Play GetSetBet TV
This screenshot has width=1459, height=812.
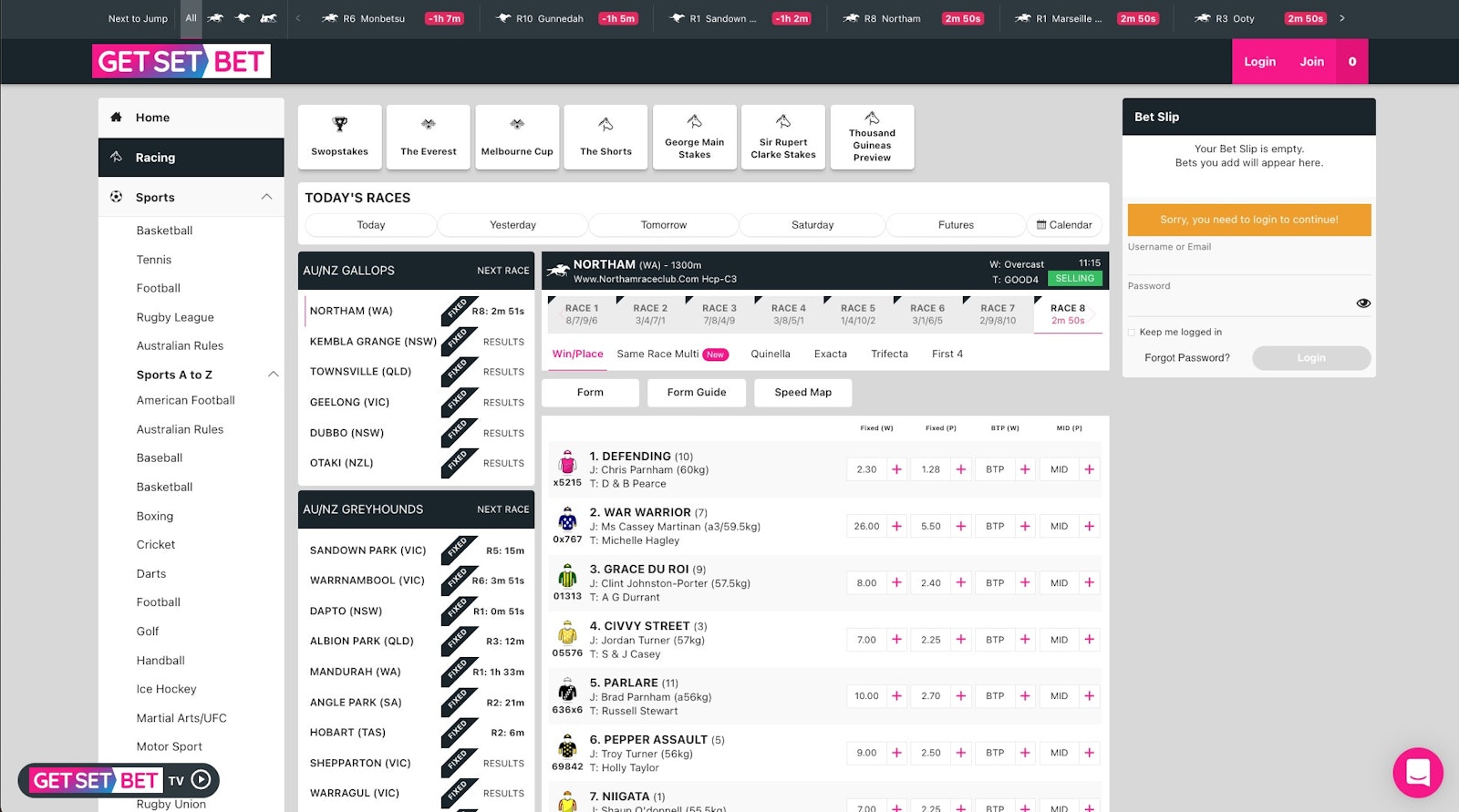coord(202,780)
